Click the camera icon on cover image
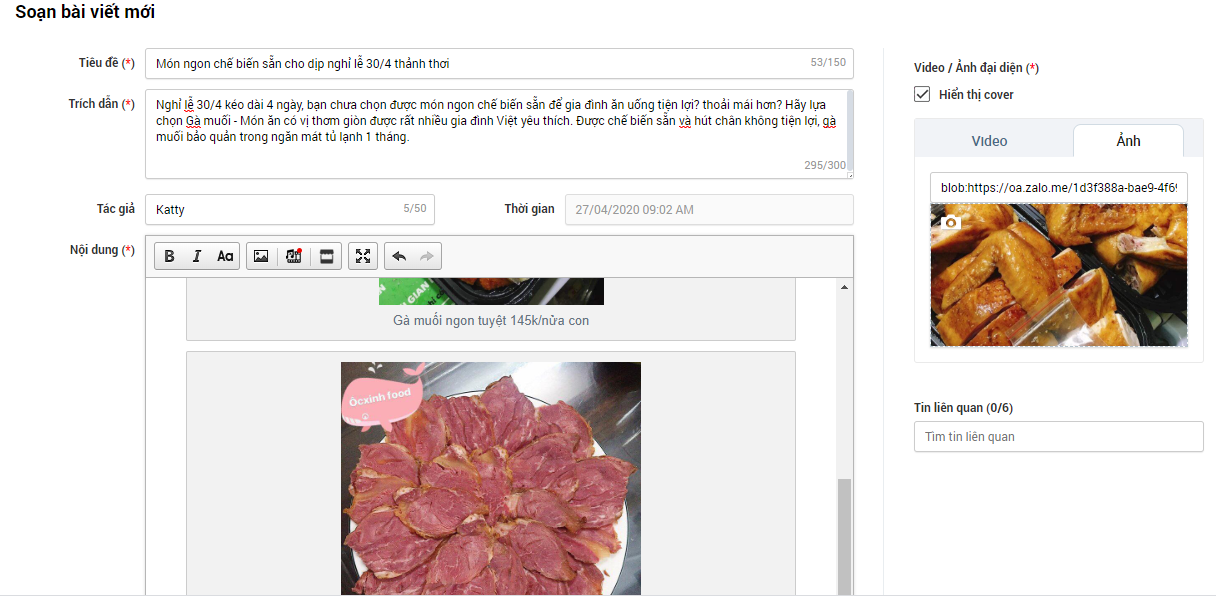The image size is (1216, 596). (x=951, y=222)
